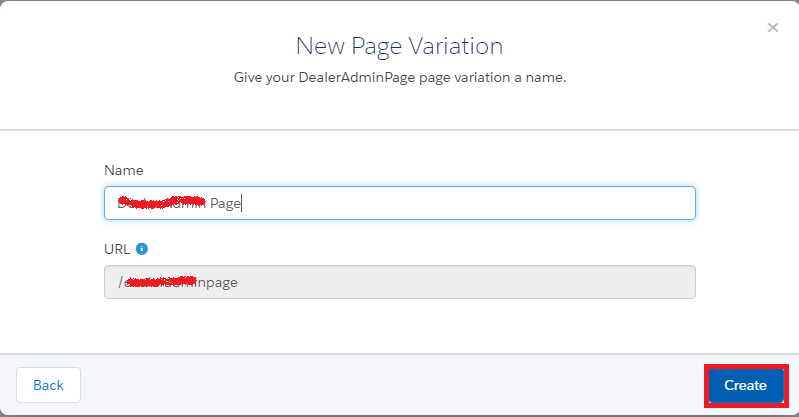Click the empty right end of the URL field
This screenshot has width=799, height=417.
[600, 282]
